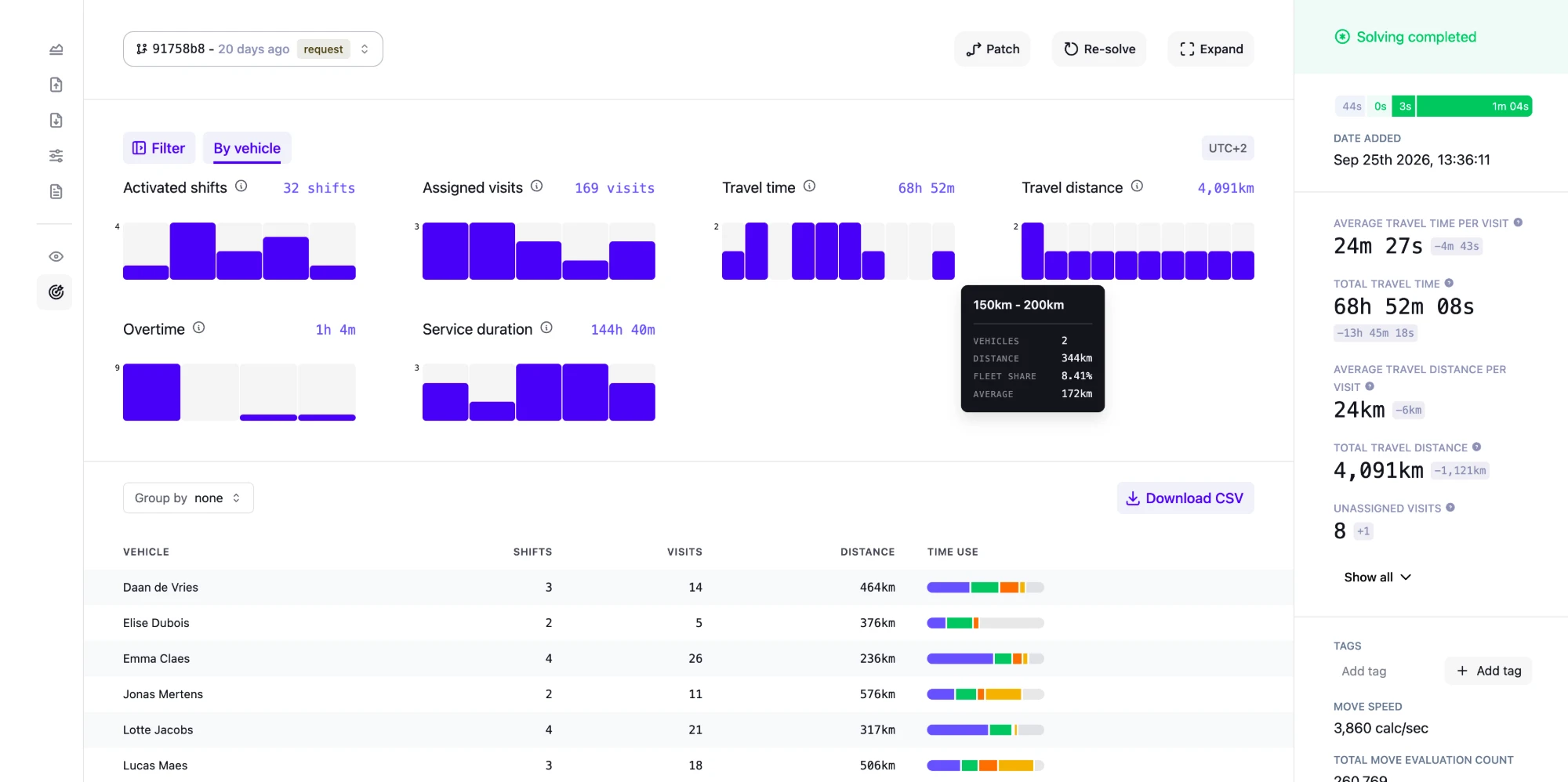Click info icon next to Travel time
This screenshot has height=782, width=1568.
[x=810, y=186]
